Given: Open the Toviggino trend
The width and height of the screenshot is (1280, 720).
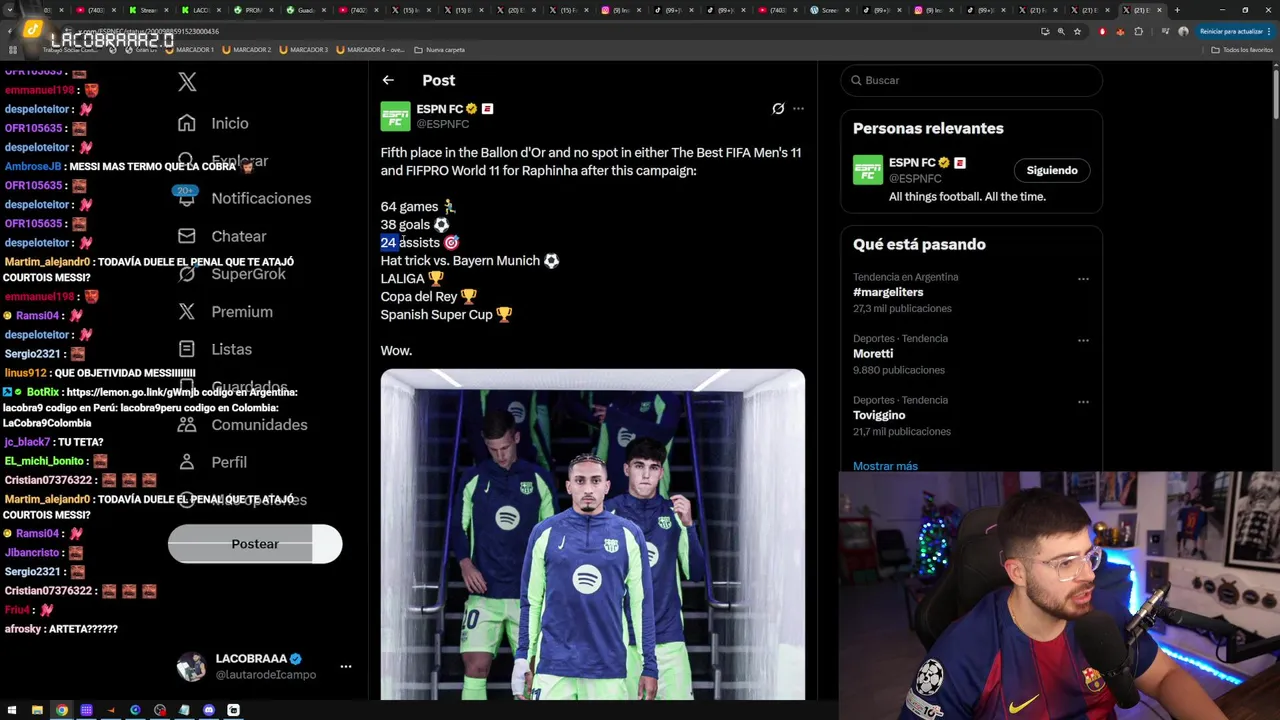Looking at the screenshot, I should 879,415.
